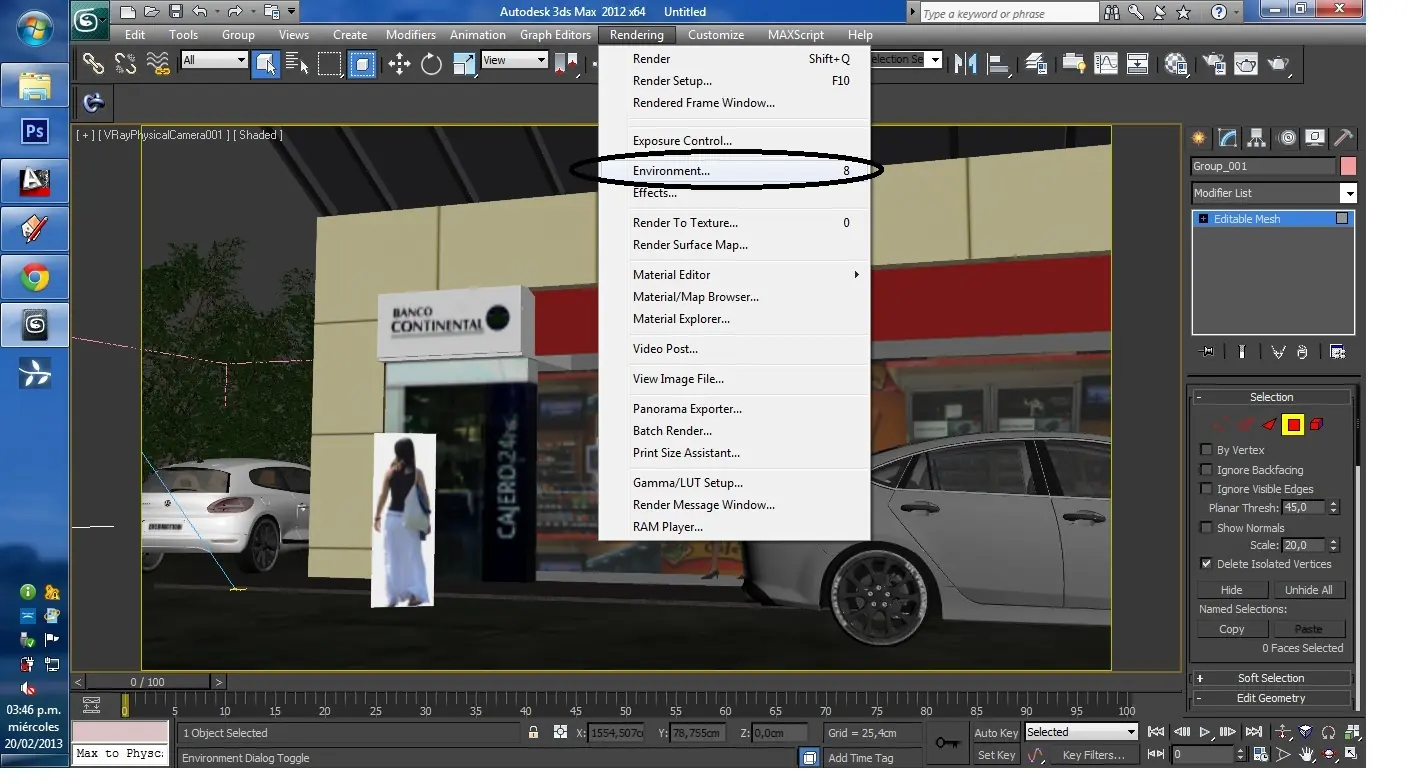Open the Modify command panel tab
Image resolution: width=1416 pixels, height=784 pixels.
click(1227, 138)
